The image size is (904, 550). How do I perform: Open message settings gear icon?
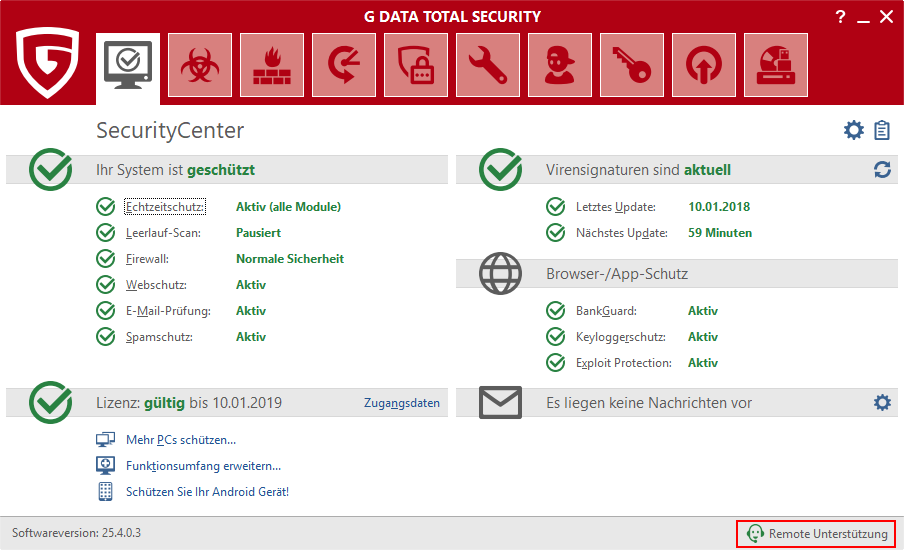pos(882,402)
